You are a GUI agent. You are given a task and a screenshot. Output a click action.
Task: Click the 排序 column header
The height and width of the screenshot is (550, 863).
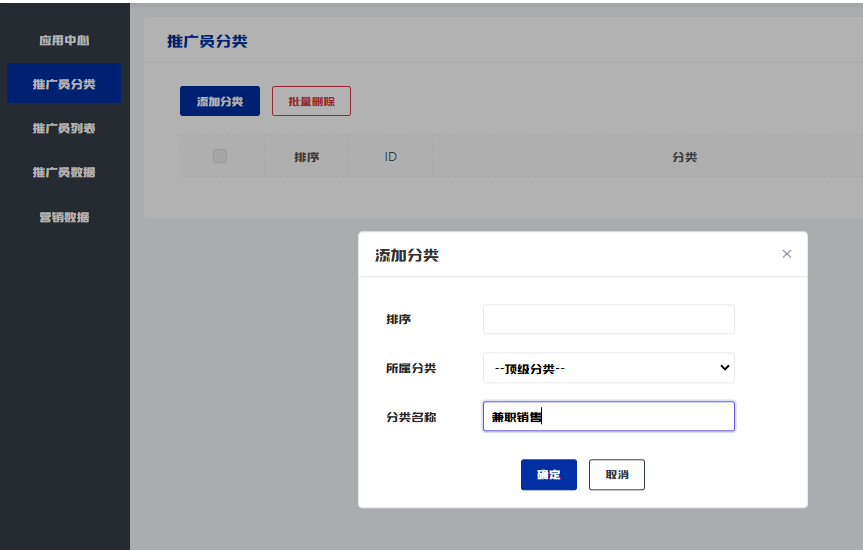[307, 157]
